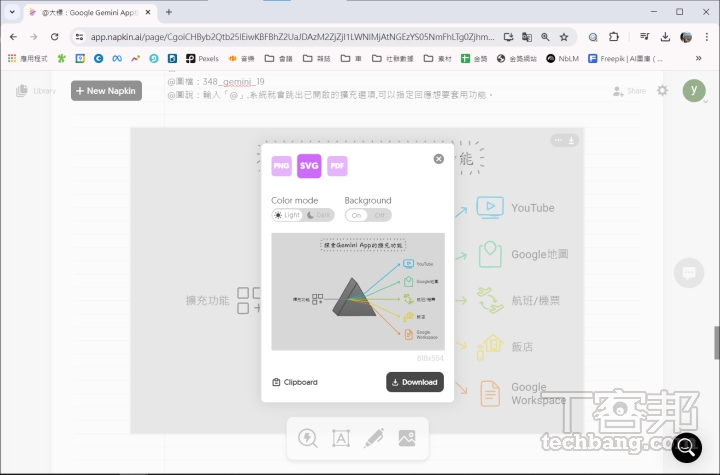This screenshot has width=720, height=475.
Task: Switch color mode to Light
Action: click(x=287, y=215)
